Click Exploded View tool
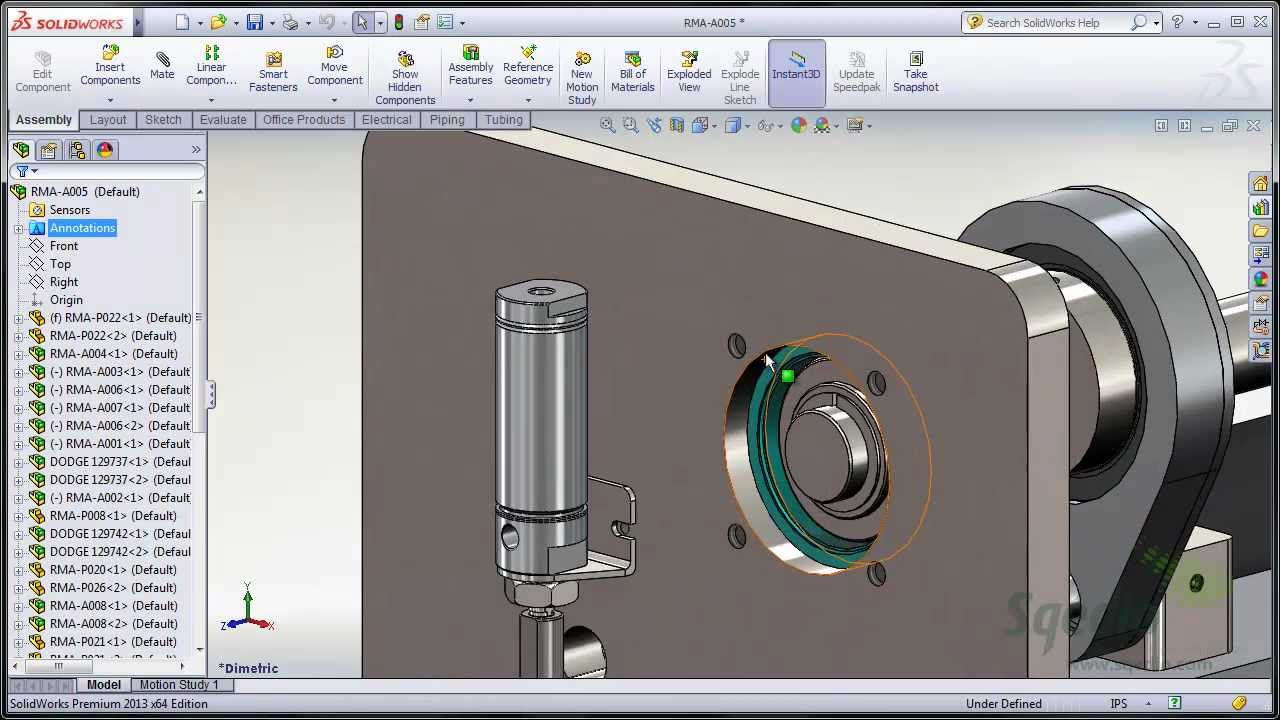 point(689,72)
